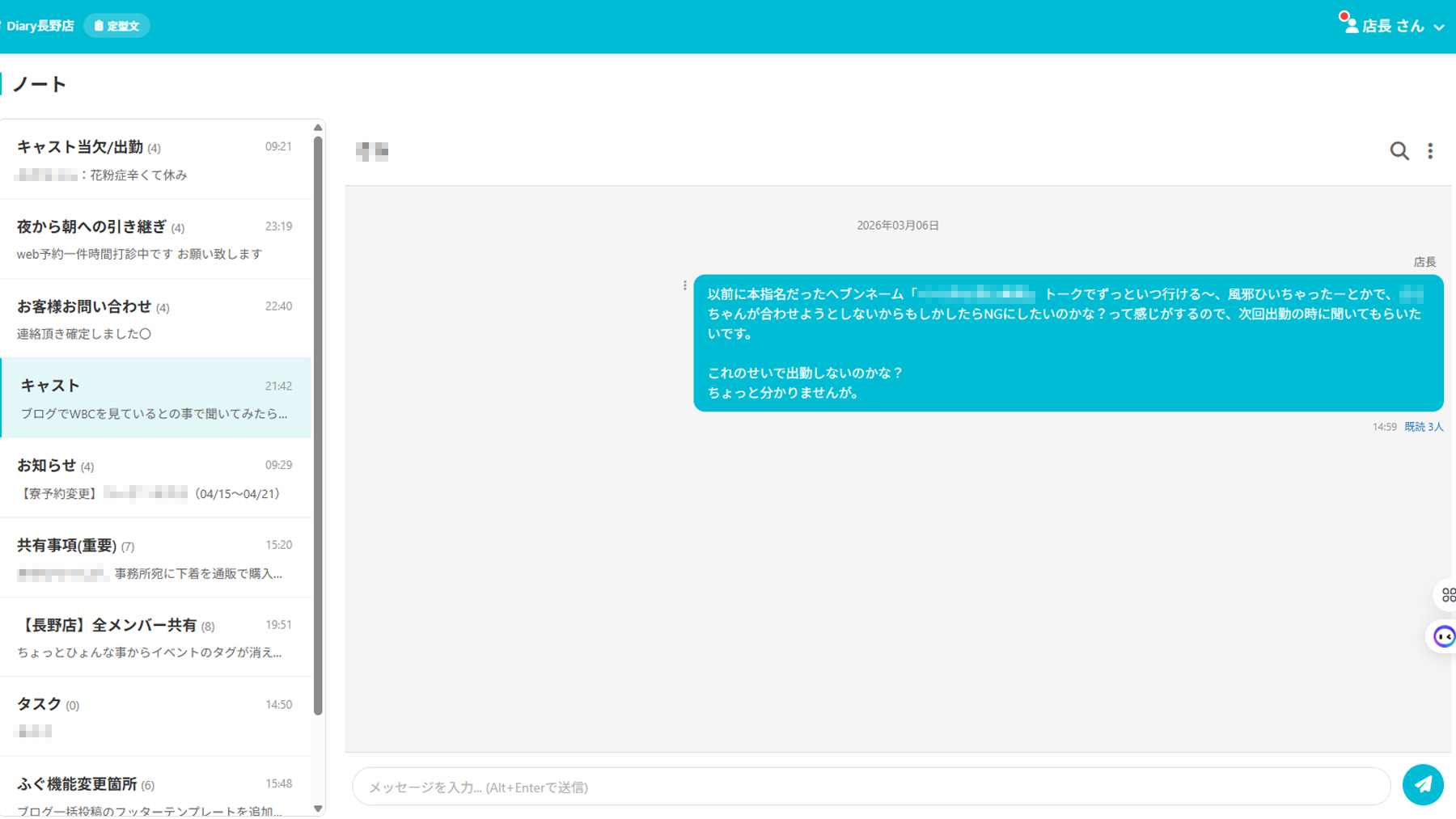Open the 定型文 template shortcut
The width and height of the screenshot is (1456, 819).
pyautogui.click(x=116, y=25)
